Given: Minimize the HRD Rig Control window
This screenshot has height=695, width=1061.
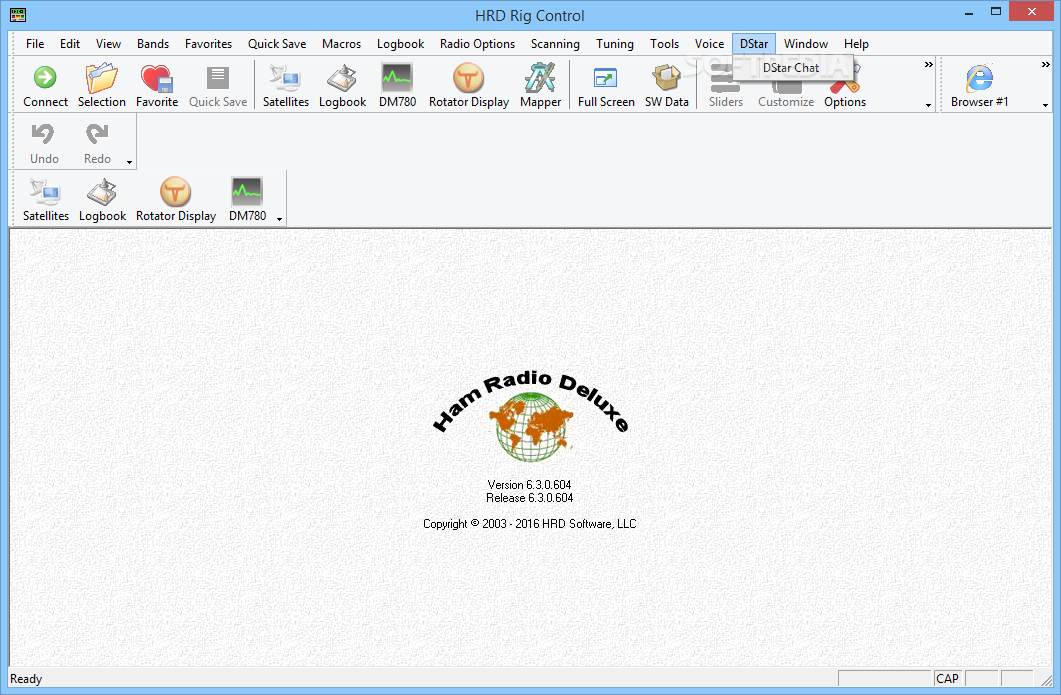Looking at the screenshot, I should (x=969, y=12).
